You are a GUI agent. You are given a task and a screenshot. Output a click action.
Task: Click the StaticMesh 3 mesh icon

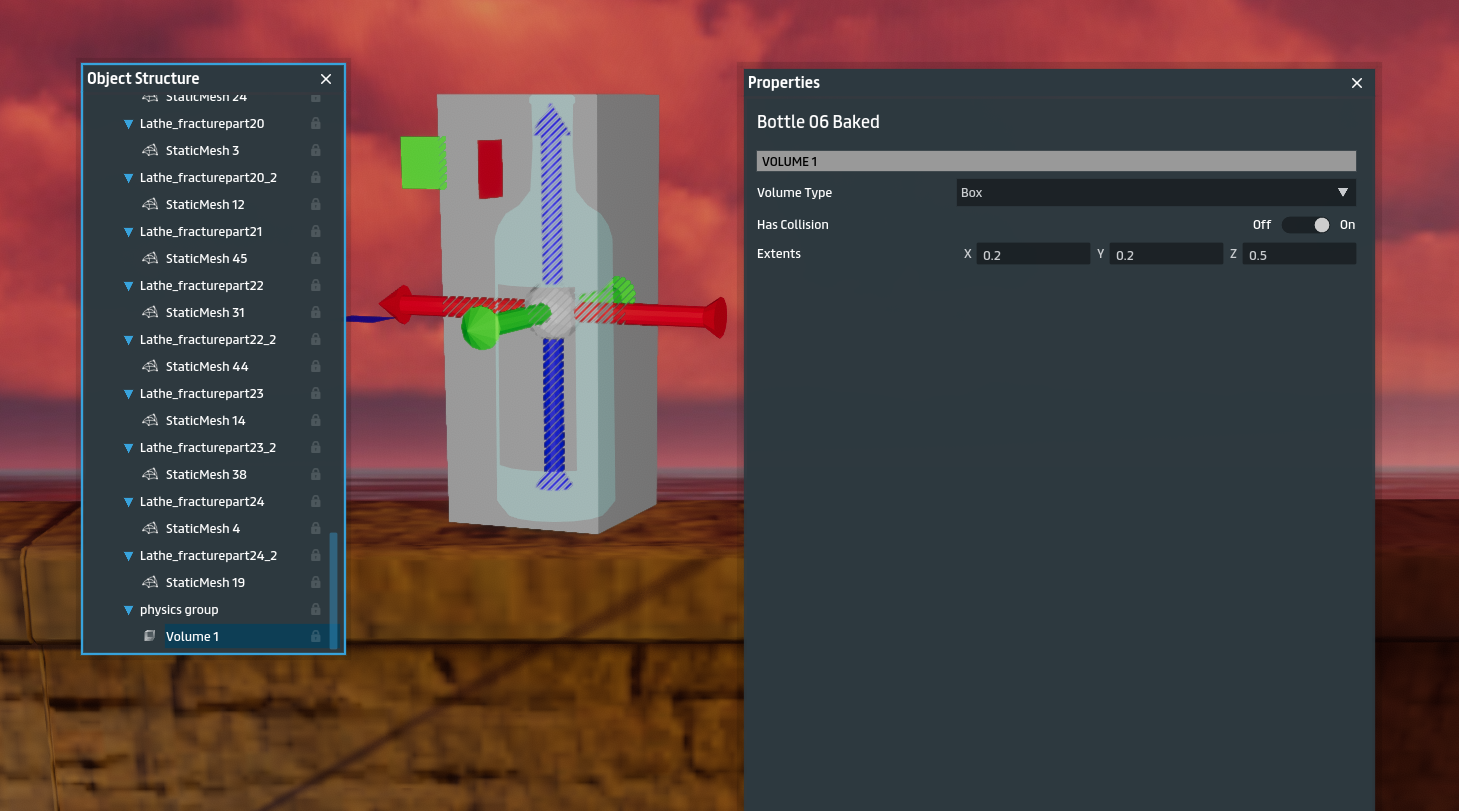tap(148, 150)
